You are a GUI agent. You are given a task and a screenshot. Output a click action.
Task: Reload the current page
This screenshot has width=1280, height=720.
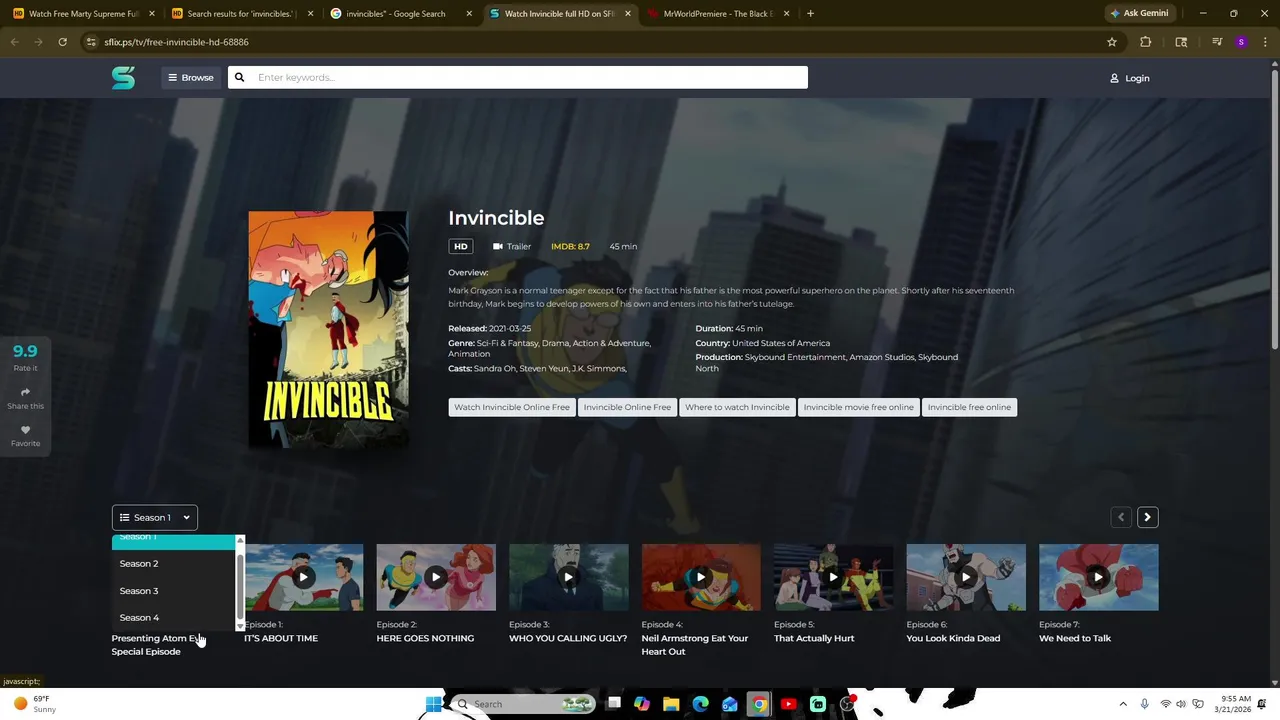tap(62, 42)
